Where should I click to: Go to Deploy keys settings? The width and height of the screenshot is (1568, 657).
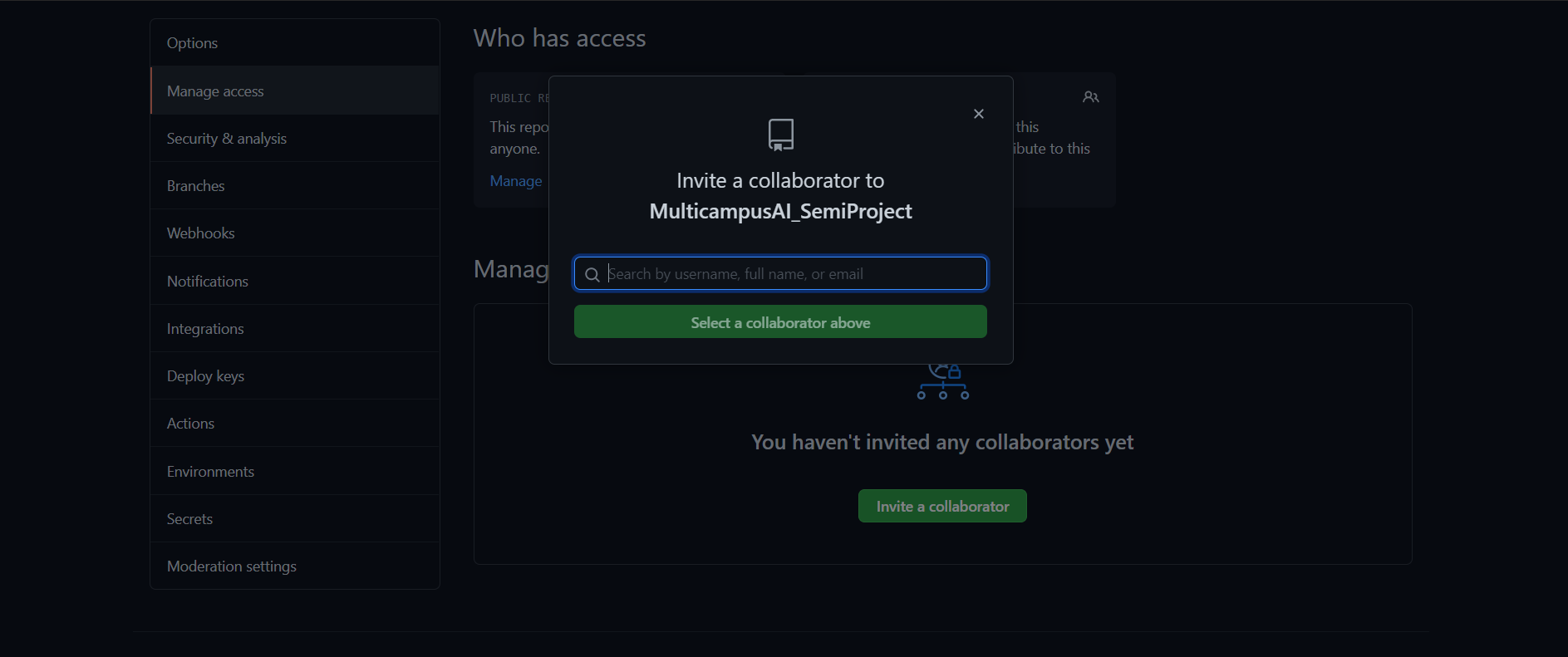click(295, 375)
